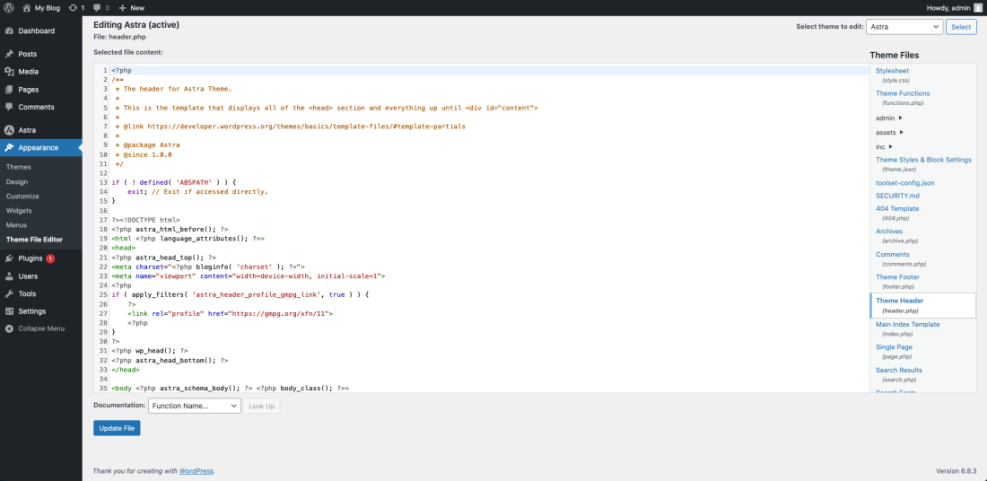987x481 pixels.
Task: Click line number 14 in editor gutter
Action: click(103, 191)
